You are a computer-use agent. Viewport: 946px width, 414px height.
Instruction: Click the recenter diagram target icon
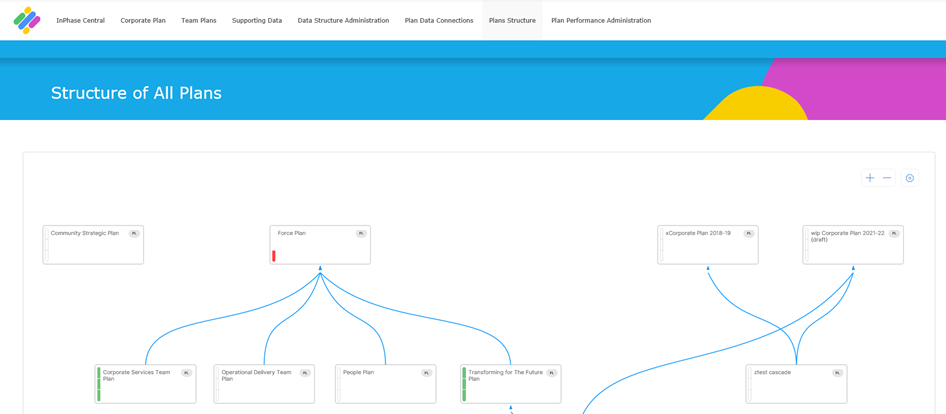coord(910,177)
